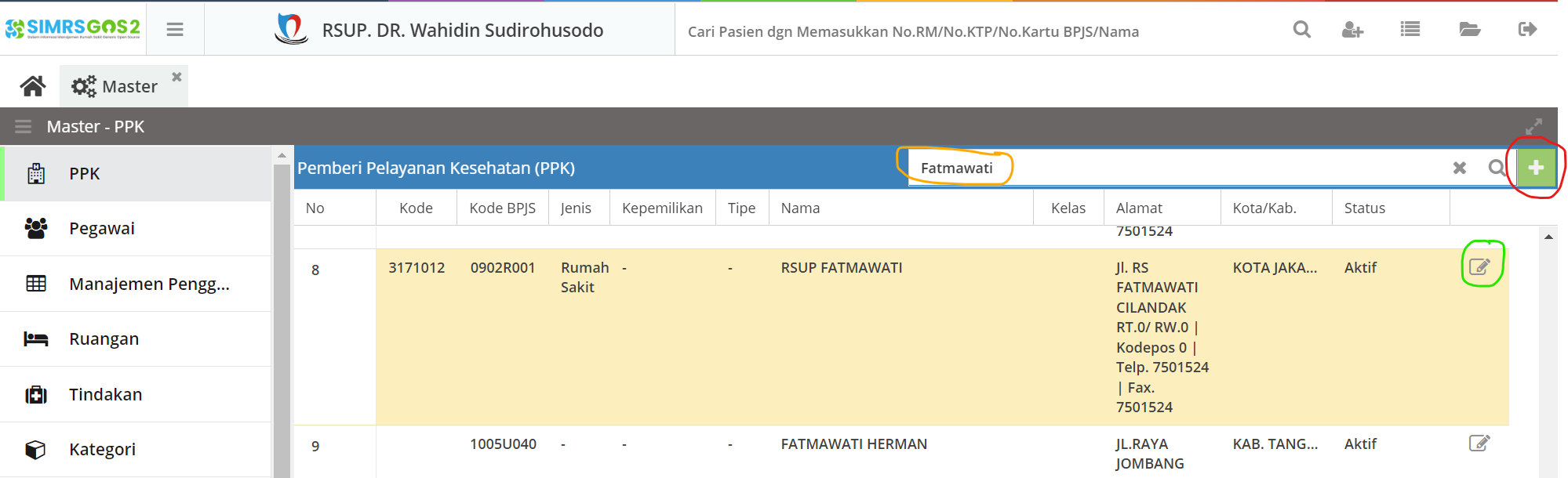Open the home icon tab
Image resolution: width=1568 pixels, height=478 pixels.
[33, 86]
